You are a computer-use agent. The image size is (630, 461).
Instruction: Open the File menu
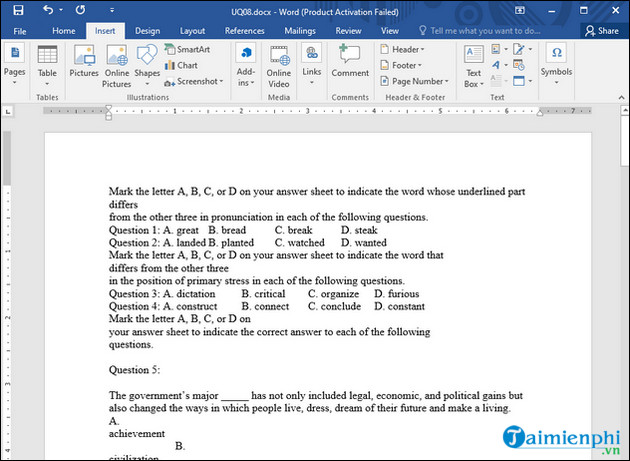point(20,31)
